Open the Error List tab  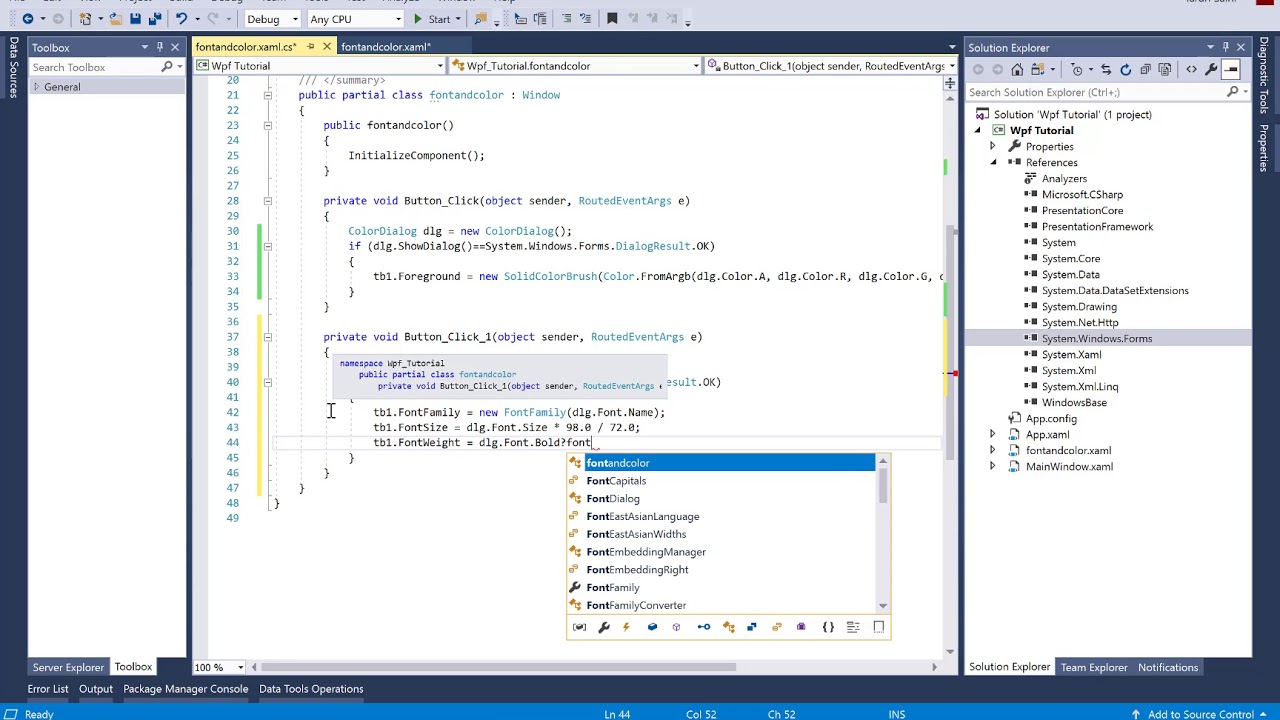pyautogui.click(x=48, y=689)
